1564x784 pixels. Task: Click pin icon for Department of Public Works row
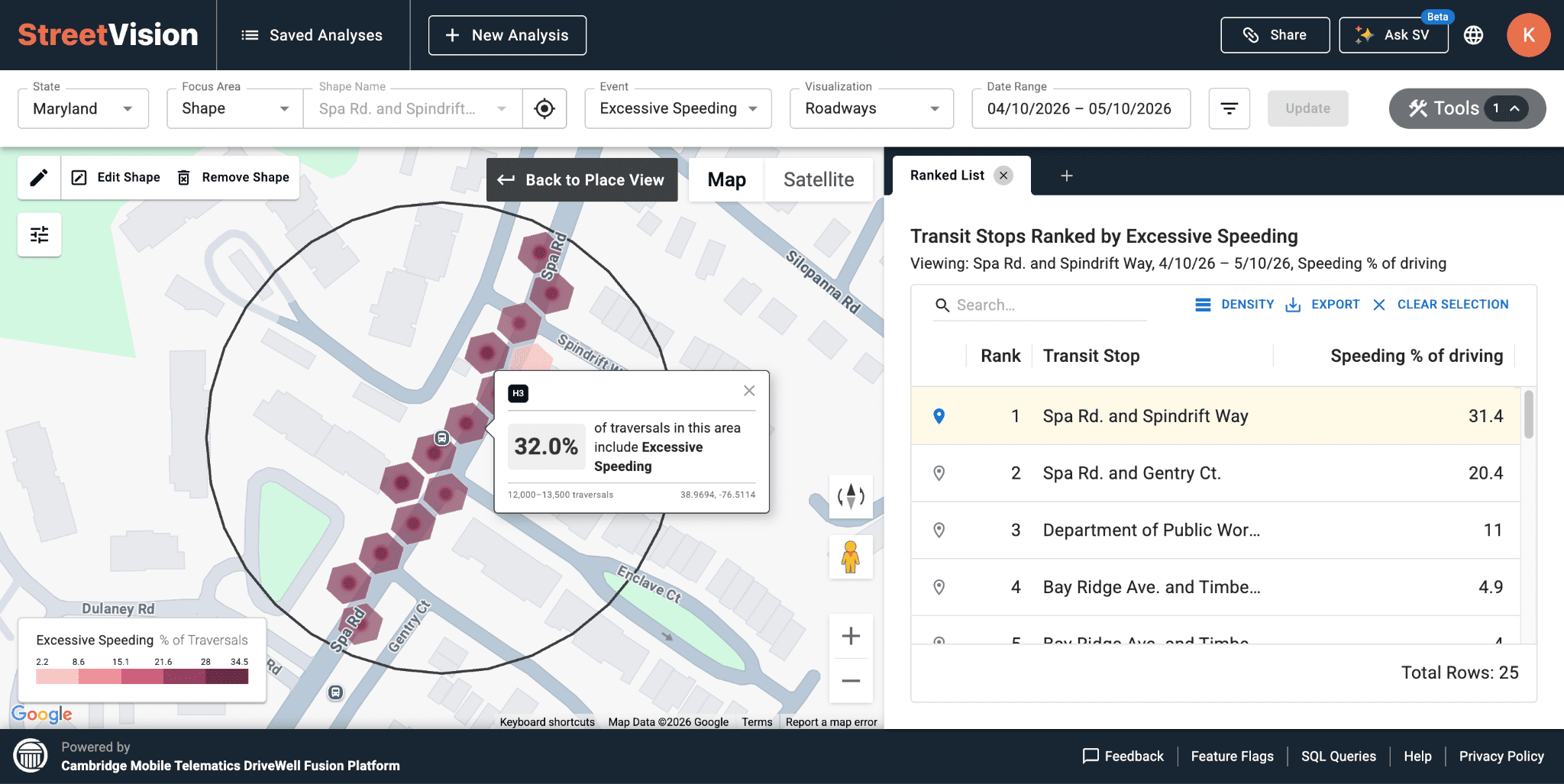tap(939, 531)
